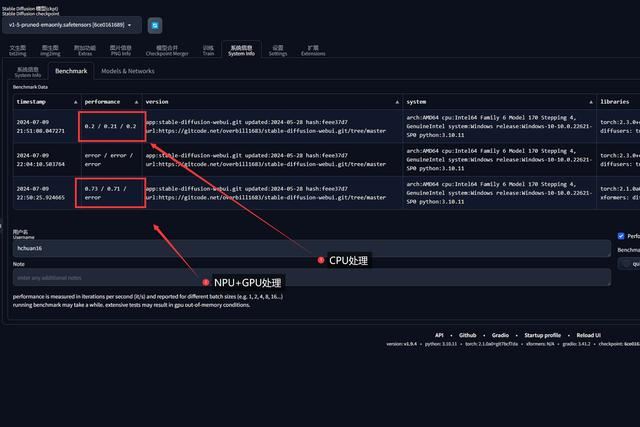Open the img2img tab
Image resolution: width=640 pixels, height=427 pixels.
point(49,50)
